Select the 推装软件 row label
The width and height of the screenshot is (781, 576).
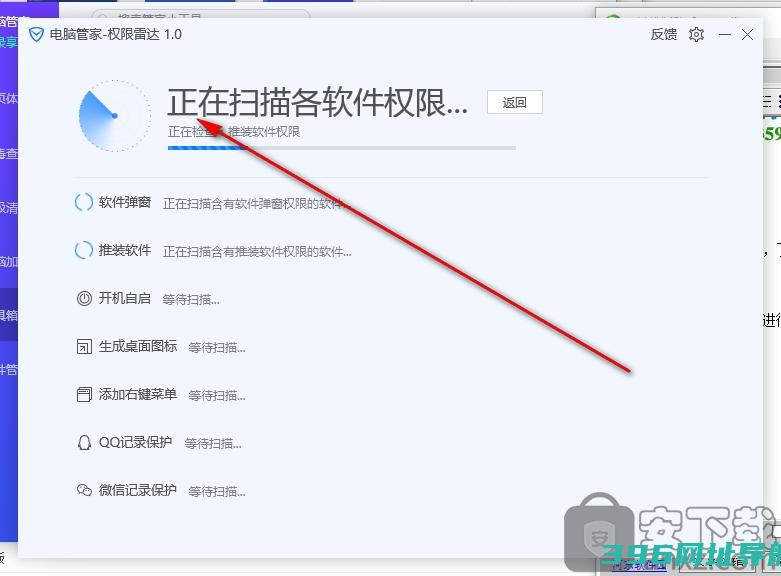[125, 250]
